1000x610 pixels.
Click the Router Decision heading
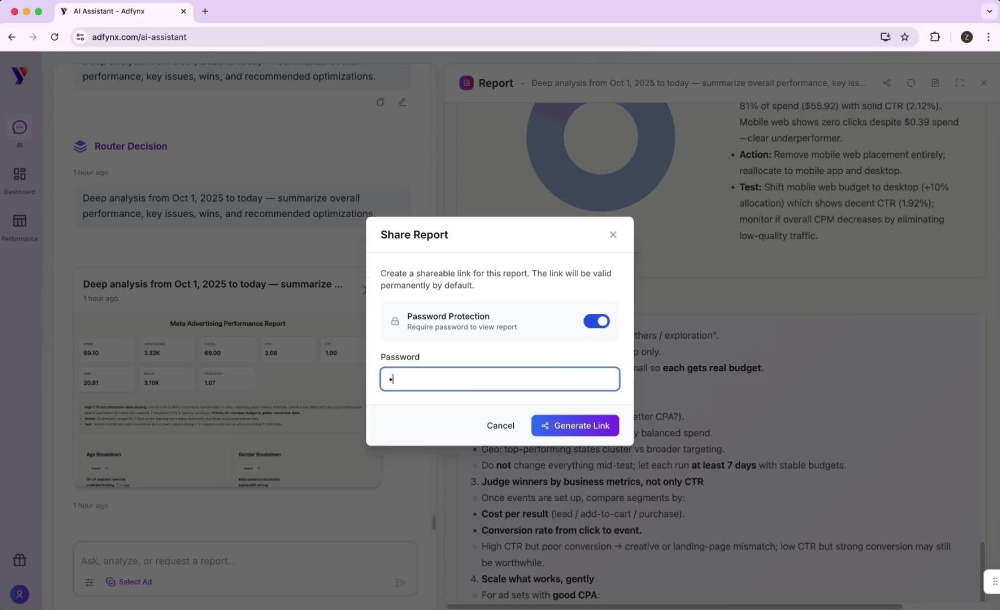click(x=131, y=146)
